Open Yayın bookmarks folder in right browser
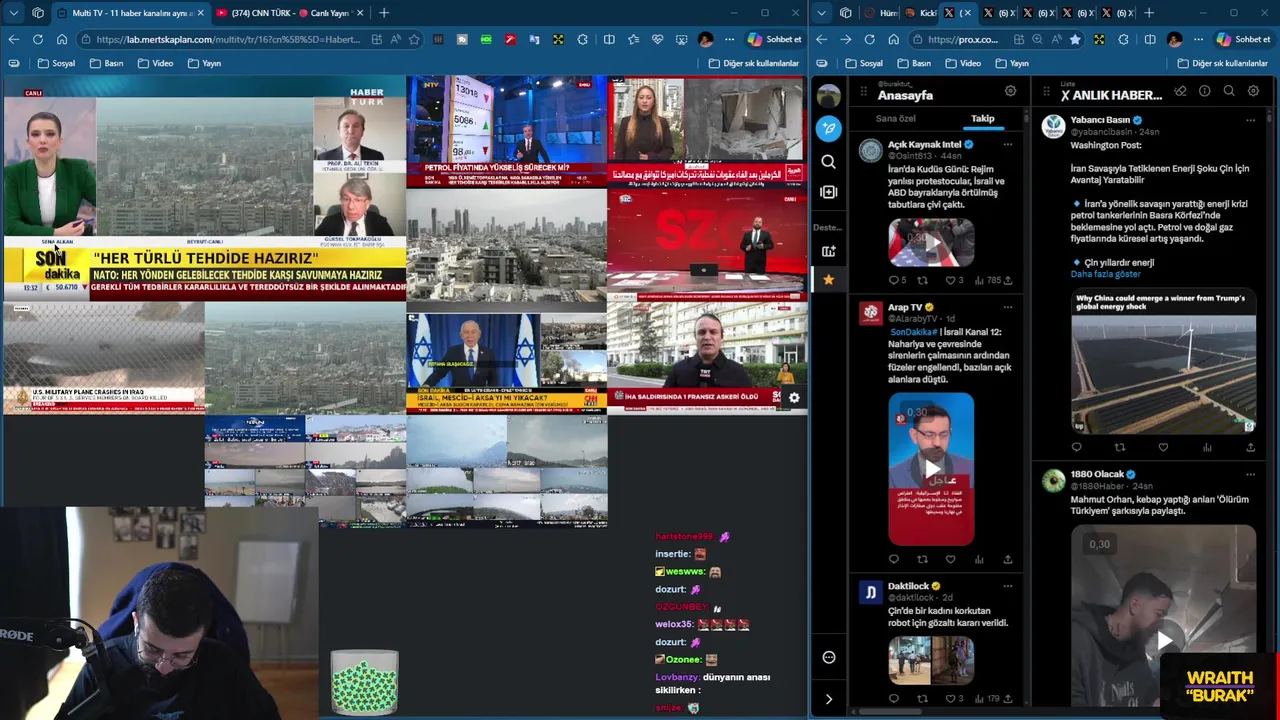Viewport: 1280px width, 720px height. click(1011, 63)
